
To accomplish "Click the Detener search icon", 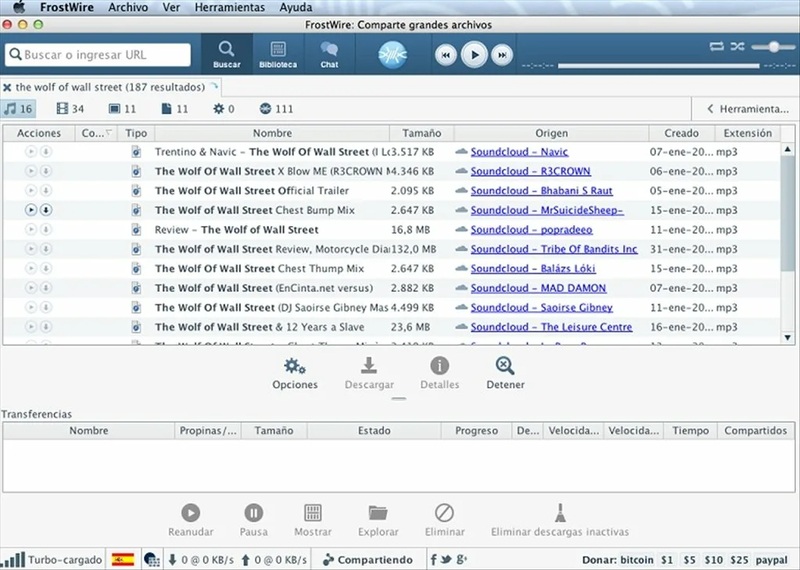I will coord(505,367).
